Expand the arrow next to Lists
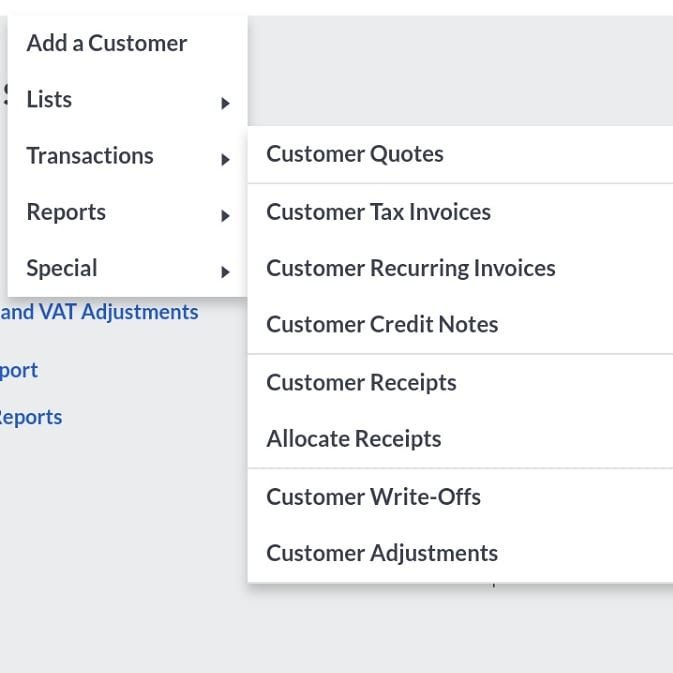Screen dimensions: 673x673 pyautogui.click(x=225, y=103)
